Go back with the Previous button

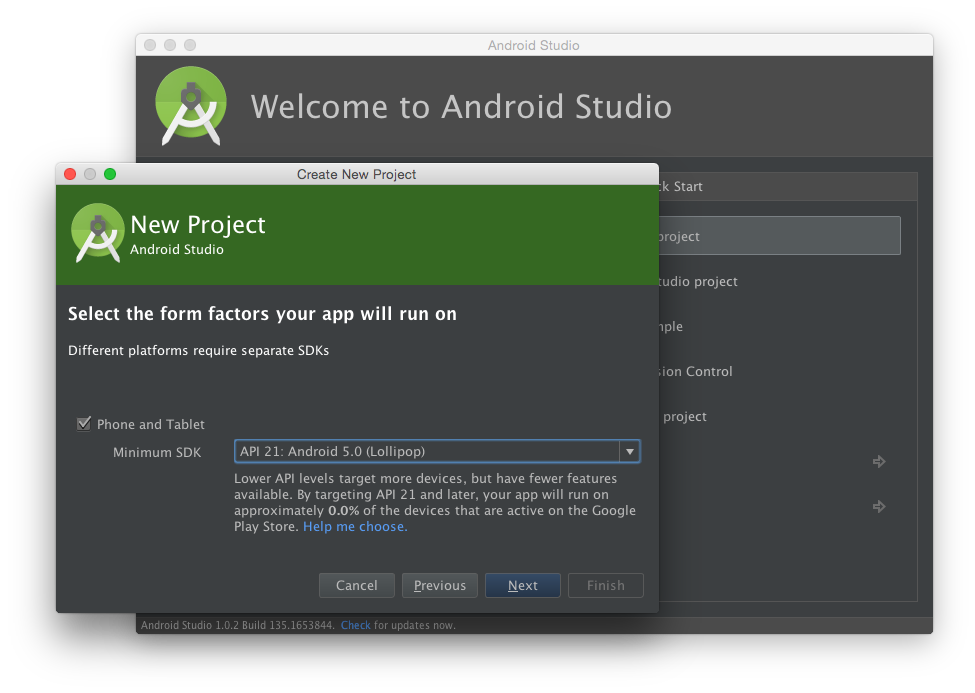[440, 585]
